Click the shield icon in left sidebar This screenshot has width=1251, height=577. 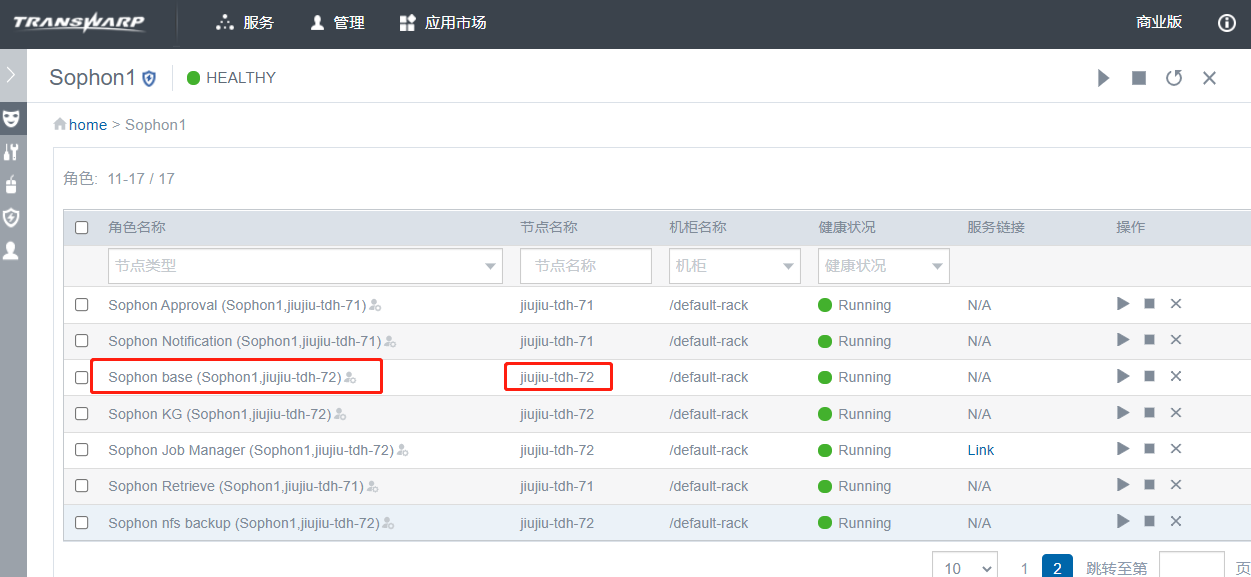coord(11,217)
